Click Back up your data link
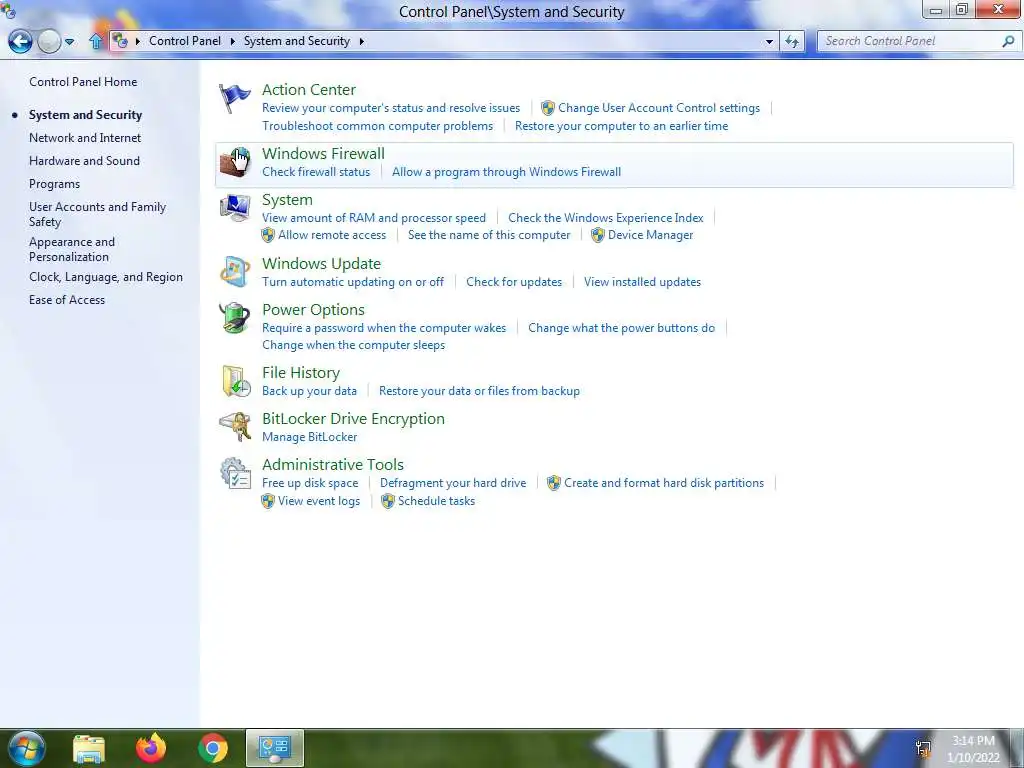The image size is (1024, 768). click(x=310, y=391)
